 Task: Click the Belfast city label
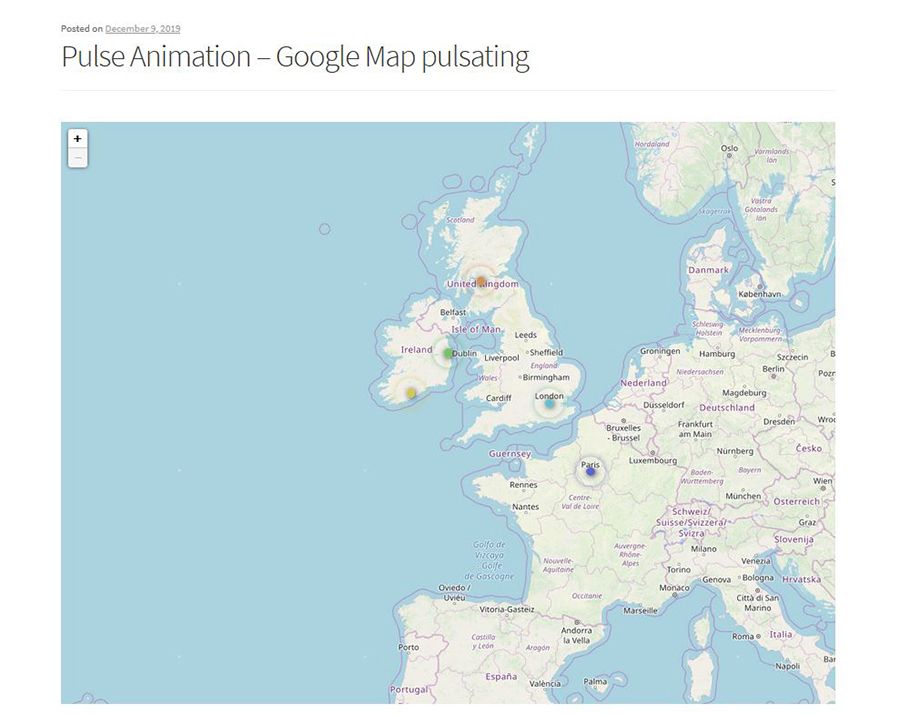453,312
